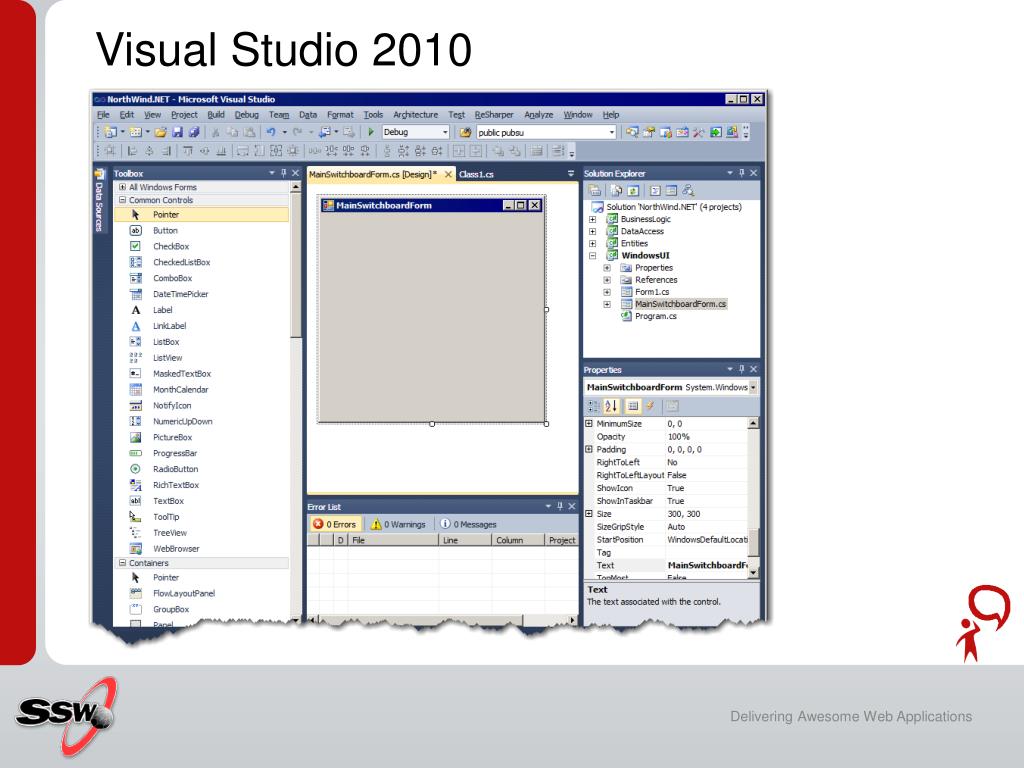Click the Text property value field
The width and height of the screenshot is (1024, 768).
(707, 566)
